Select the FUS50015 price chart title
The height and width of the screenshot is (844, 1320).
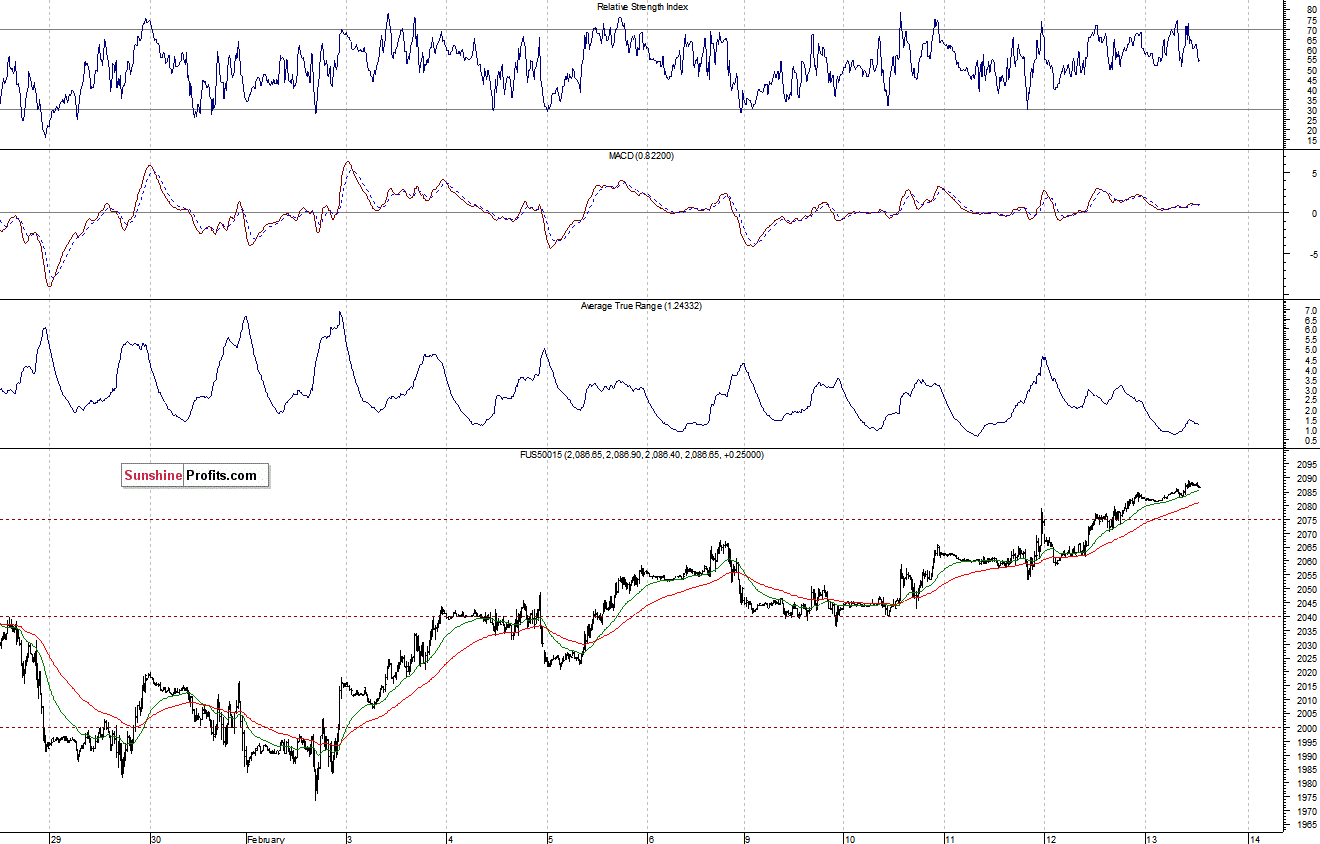[642, 455]
